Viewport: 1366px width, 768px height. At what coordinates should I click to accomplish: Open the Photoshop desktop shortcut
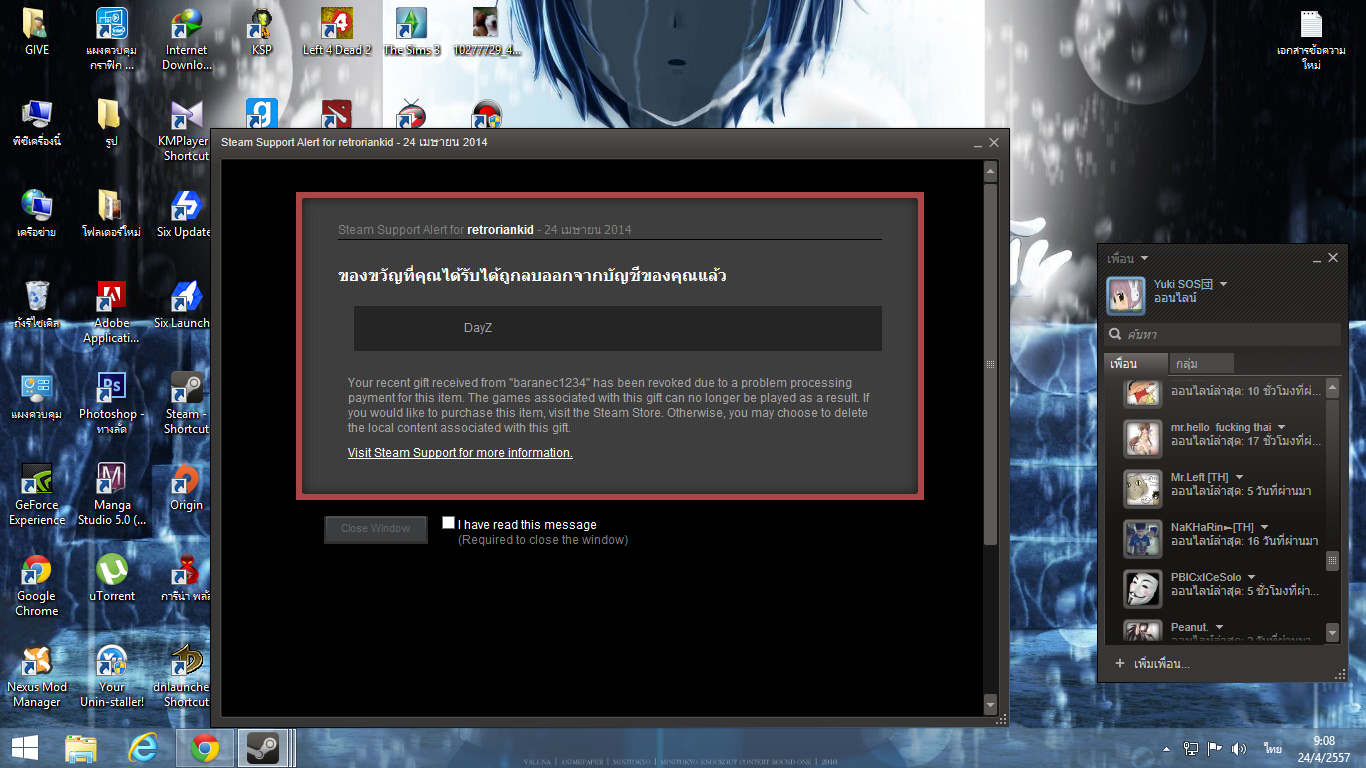pyautogui.click(x=111, y=403)
